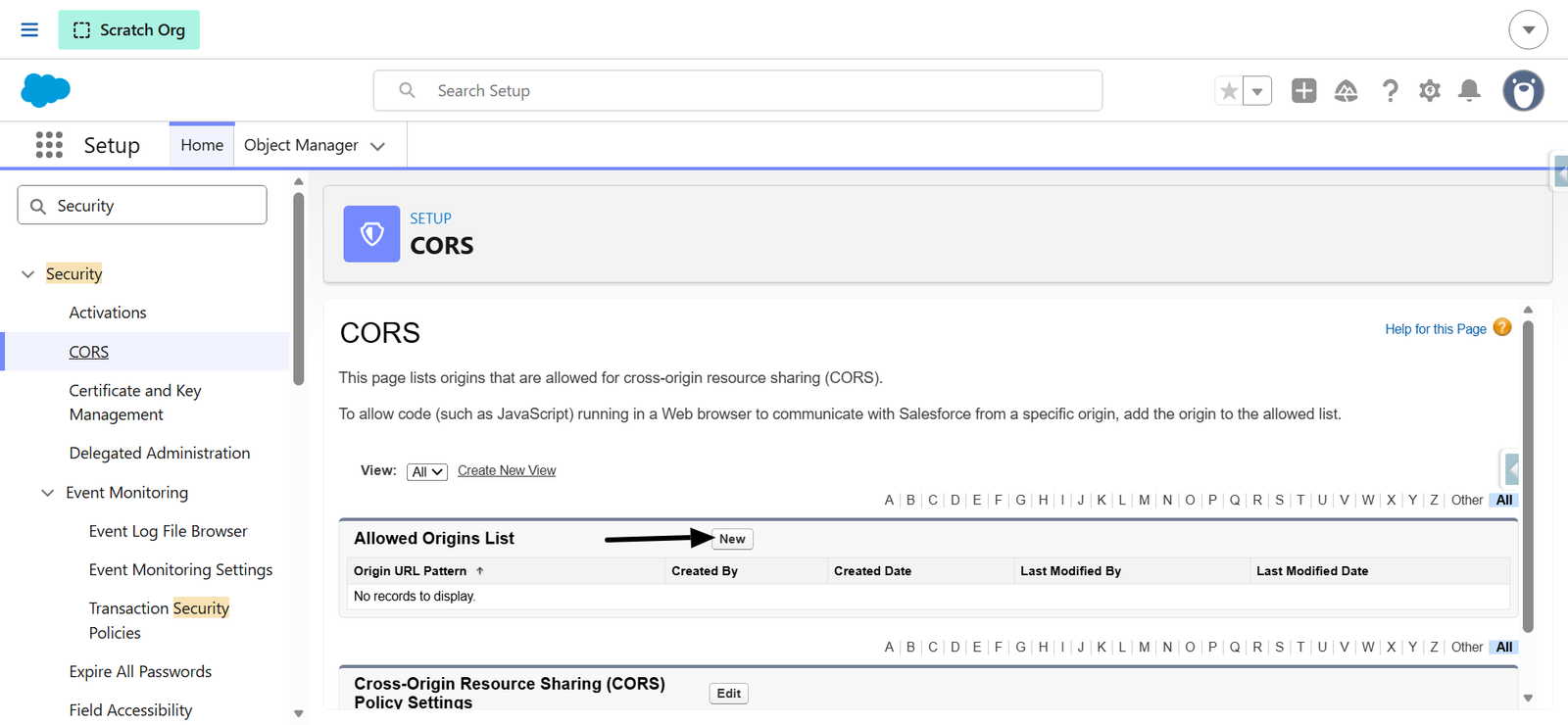Open Transaction Security Policies
The height and width of the screenshot is (725, 1568).
point(159,620)
